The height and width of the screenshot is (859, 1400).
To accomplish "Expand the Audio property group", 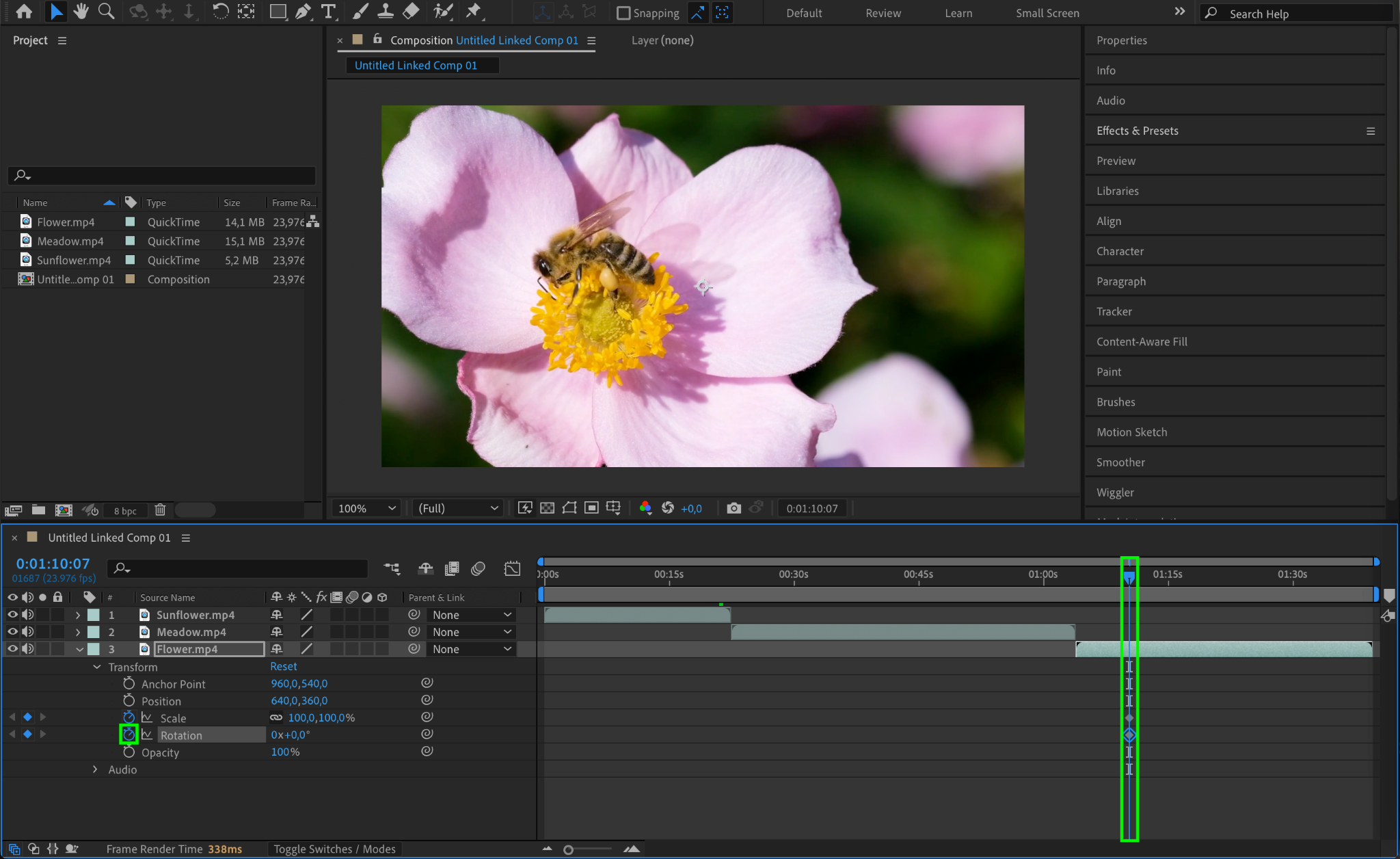I will click(x=95, y=769).
